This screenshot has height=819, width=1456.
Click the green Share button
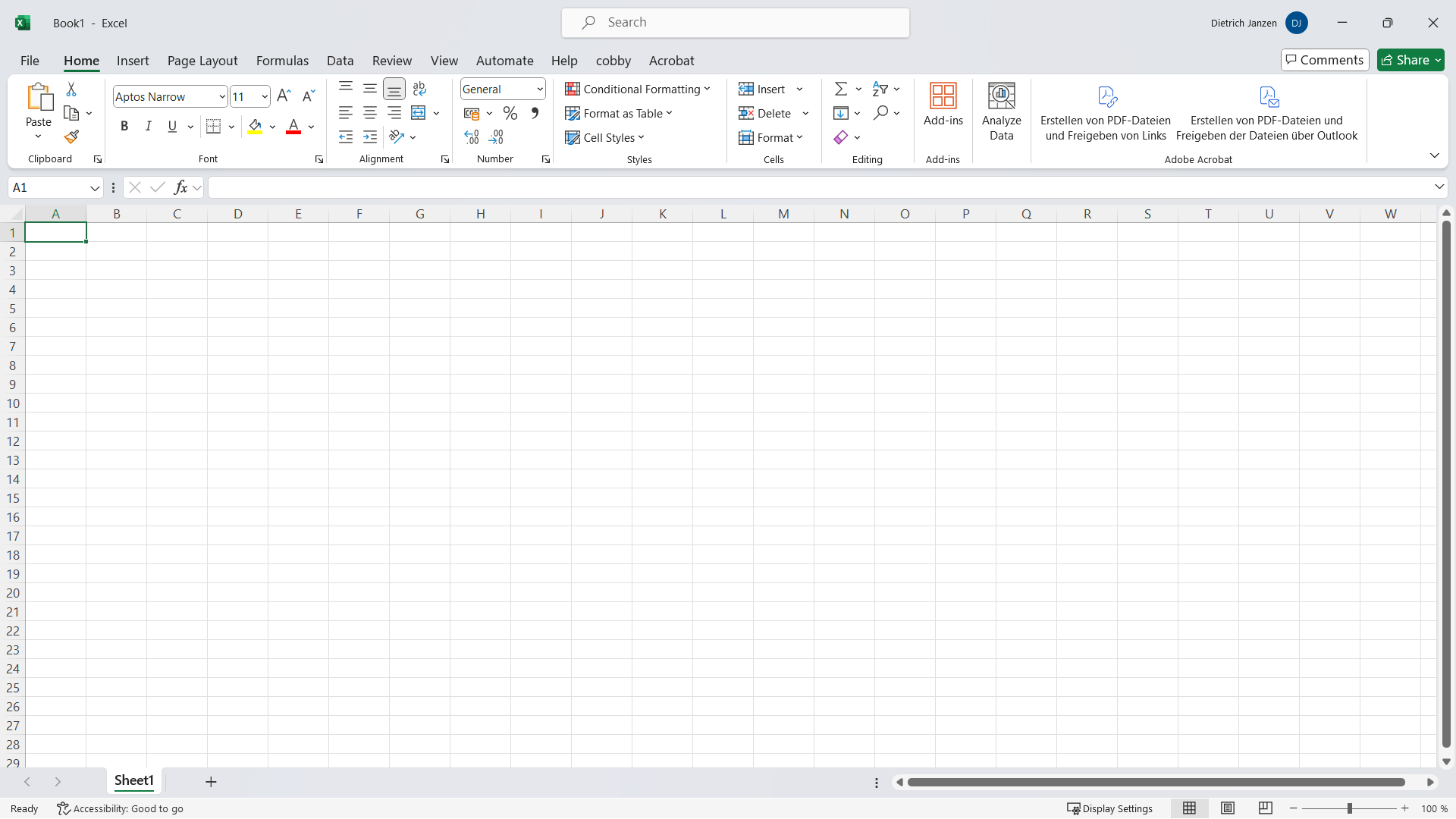(x=1410, y=60)
